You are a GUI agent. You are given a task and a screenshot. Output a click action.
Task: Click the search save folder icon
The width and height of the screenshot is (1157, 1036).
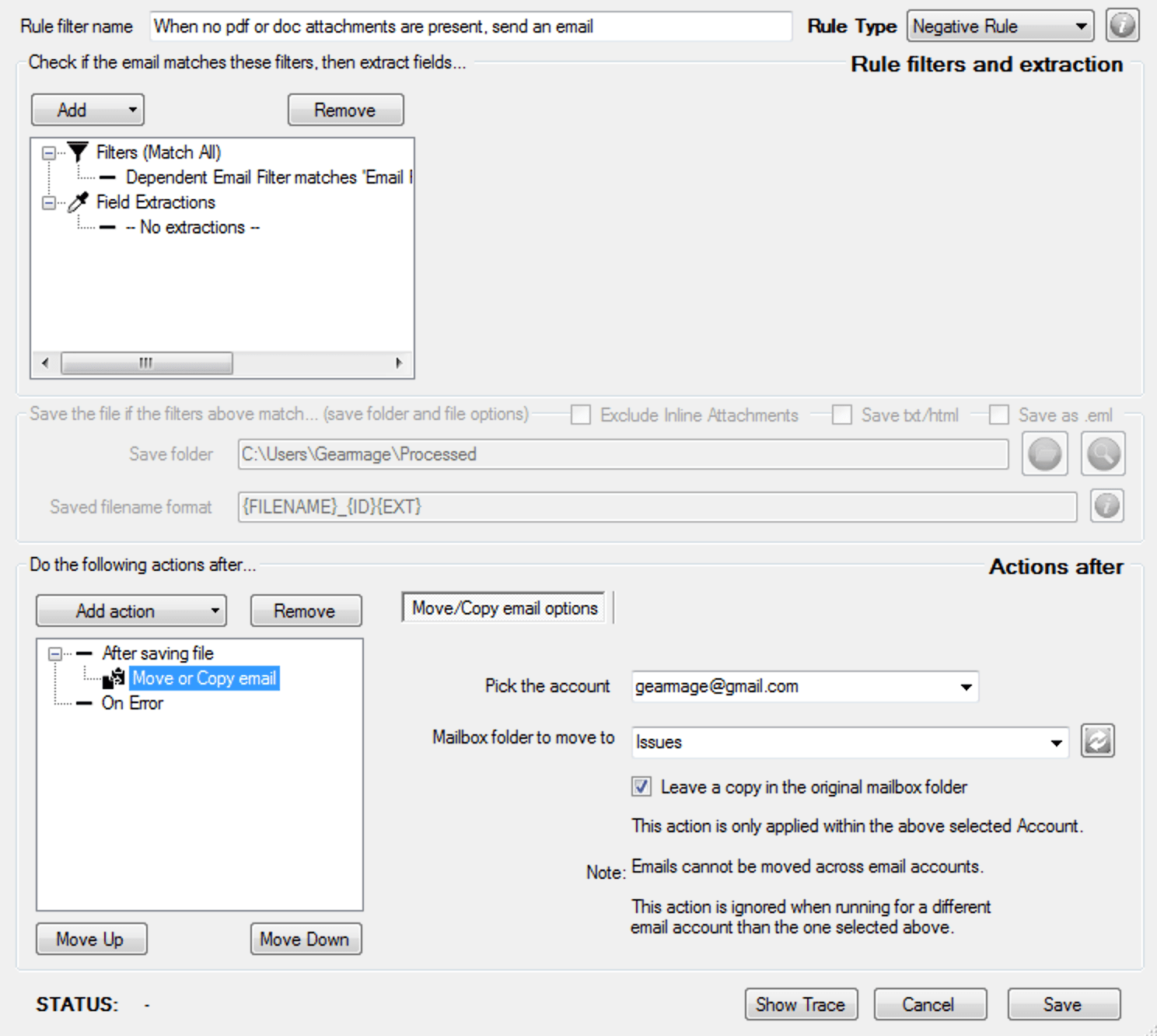[x=1103, y=453]
